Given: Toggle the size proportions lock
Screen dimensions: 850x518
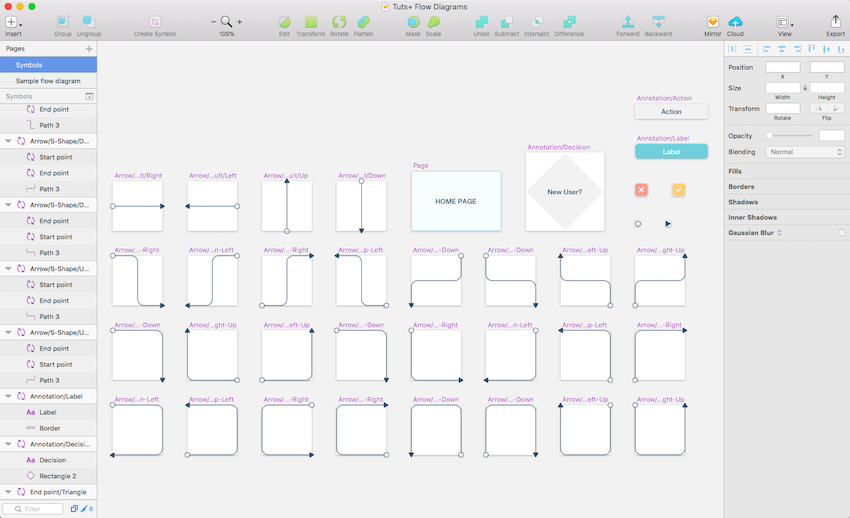Looking at the screenshot, I should coord(805,88).
